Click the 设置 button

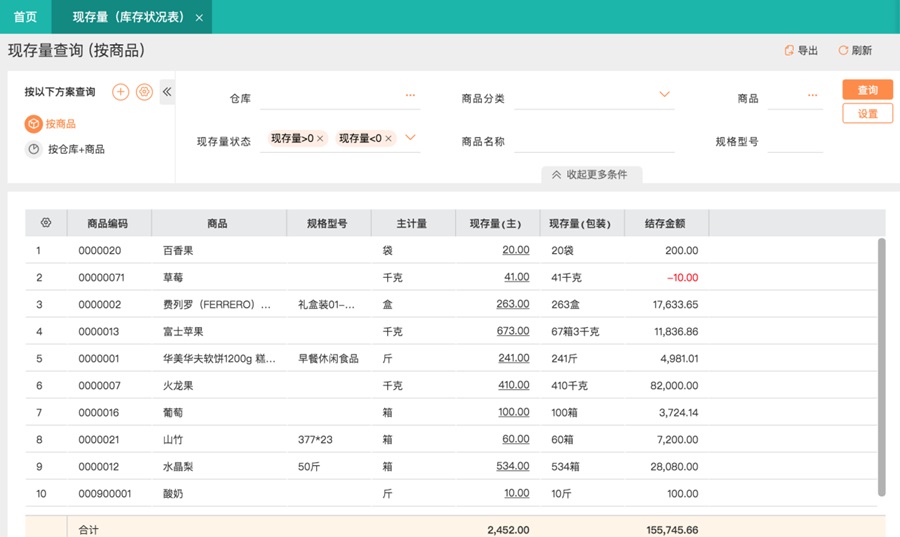click(x=867, y=113)
